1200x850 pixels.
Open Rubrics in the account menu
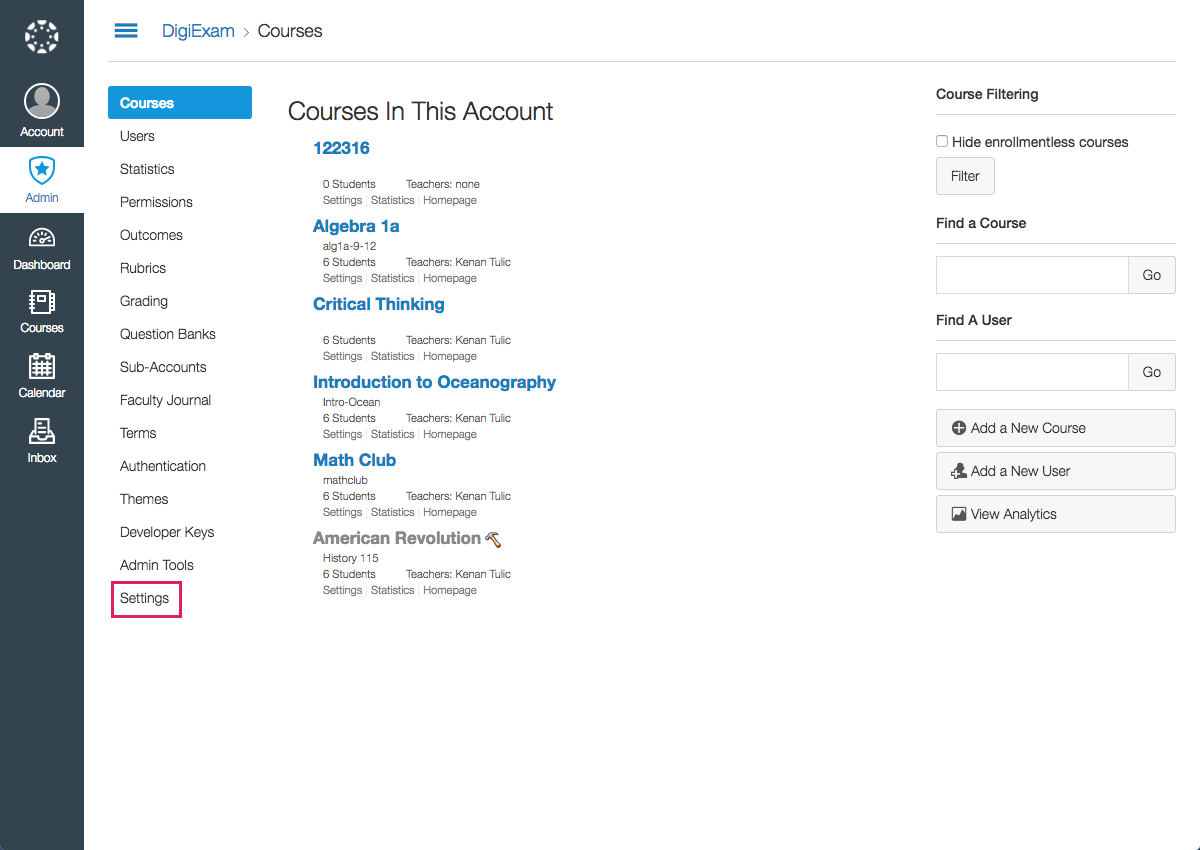143,268
